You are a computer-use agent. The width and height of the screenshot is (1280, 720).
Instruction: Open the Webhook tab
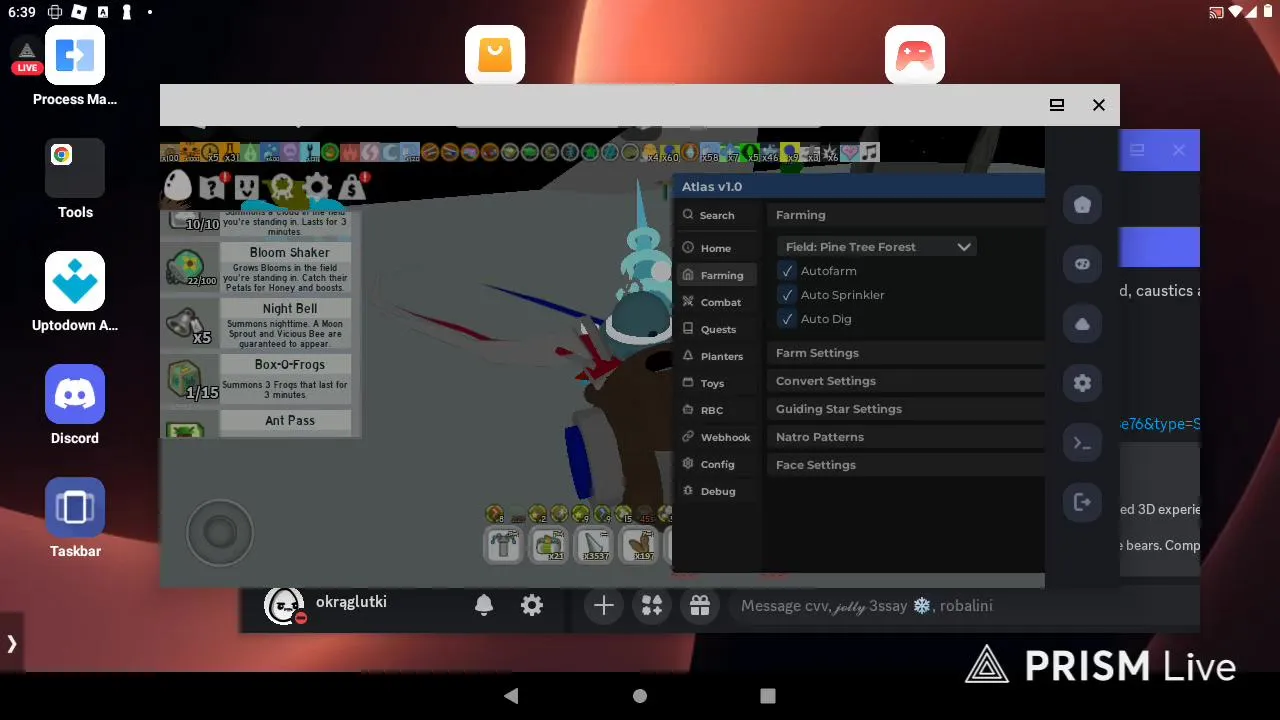(718, 437)
